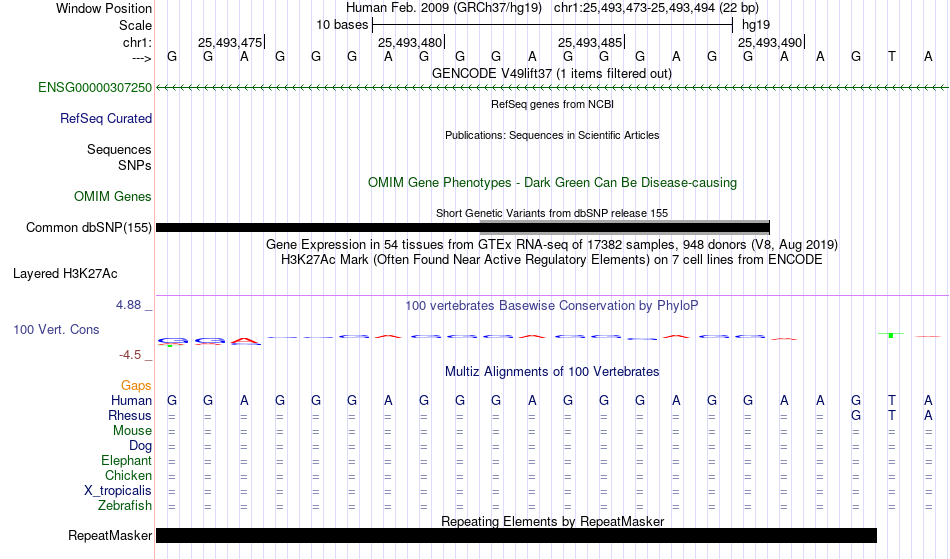Click the black RepeatMasker item bar
950x559 pixels.
tap(516, 535)
